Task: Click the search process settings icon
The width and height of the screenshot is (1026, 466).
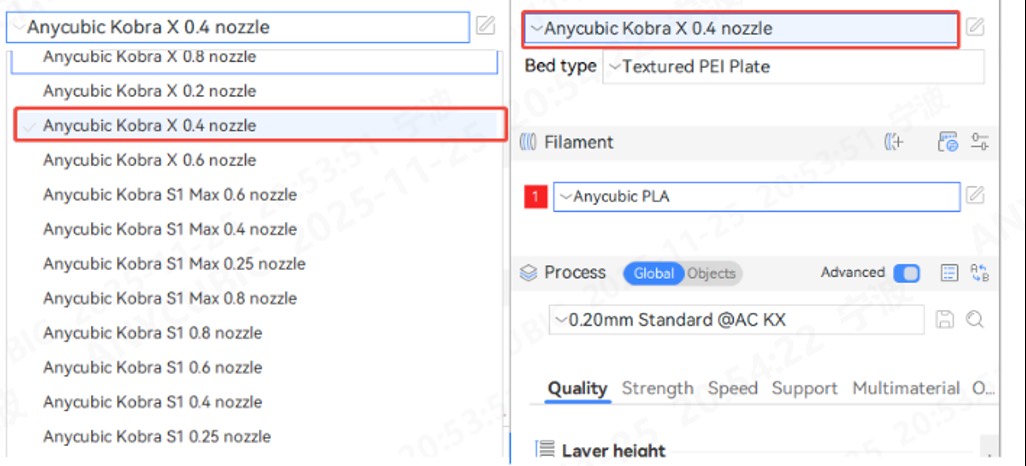Action: tap(975, 320)
